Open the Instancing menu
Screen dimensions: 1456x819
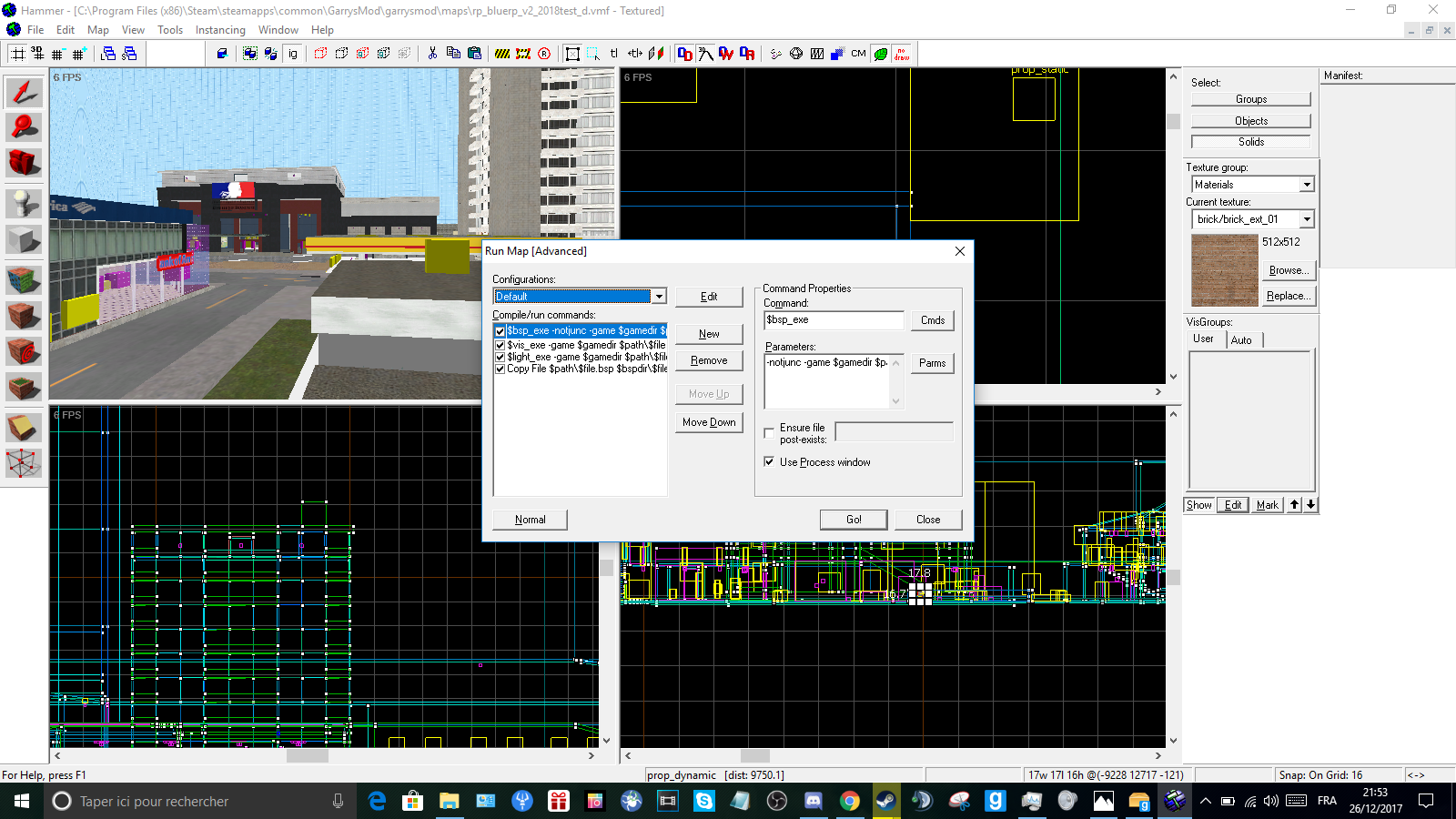[220, 30]
